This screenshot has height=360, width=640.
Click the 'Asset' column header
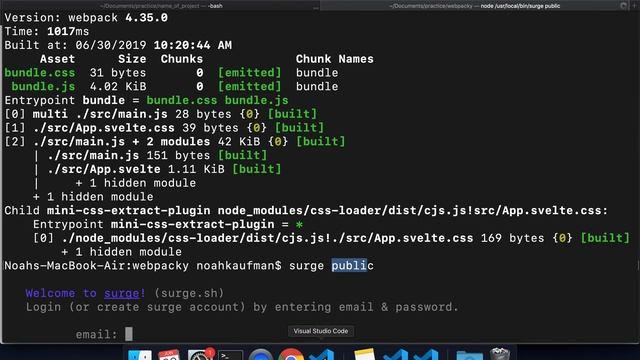pyautogui.click(x=57, y=59)
